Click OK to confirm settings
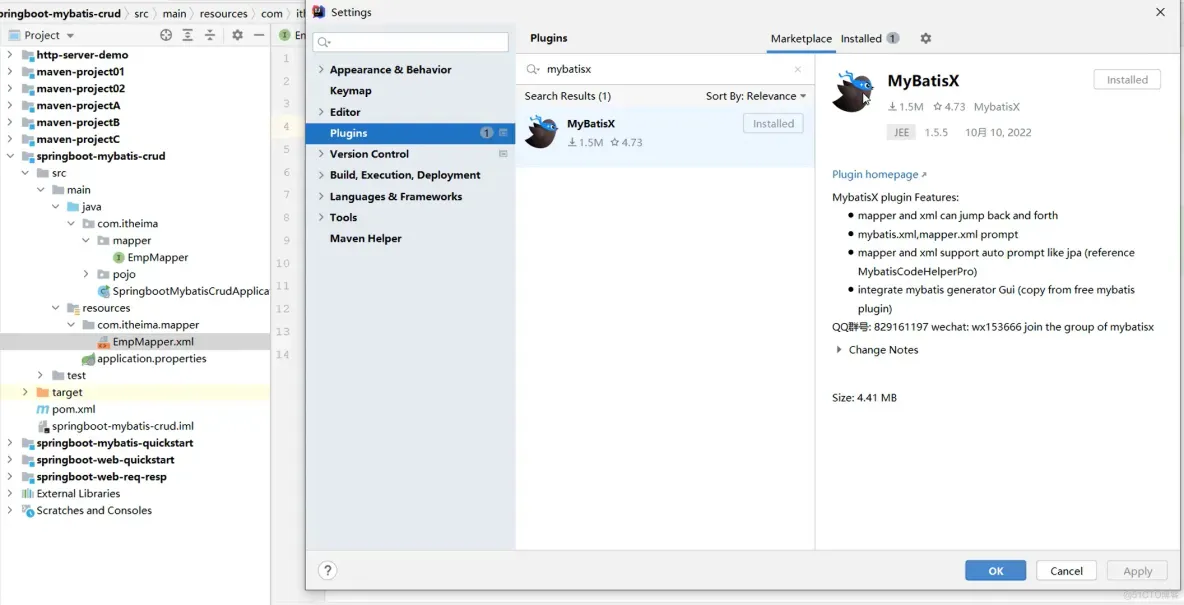Viewport: 1184px width, 605px height. pyautogui.click(x=995, y=571)
